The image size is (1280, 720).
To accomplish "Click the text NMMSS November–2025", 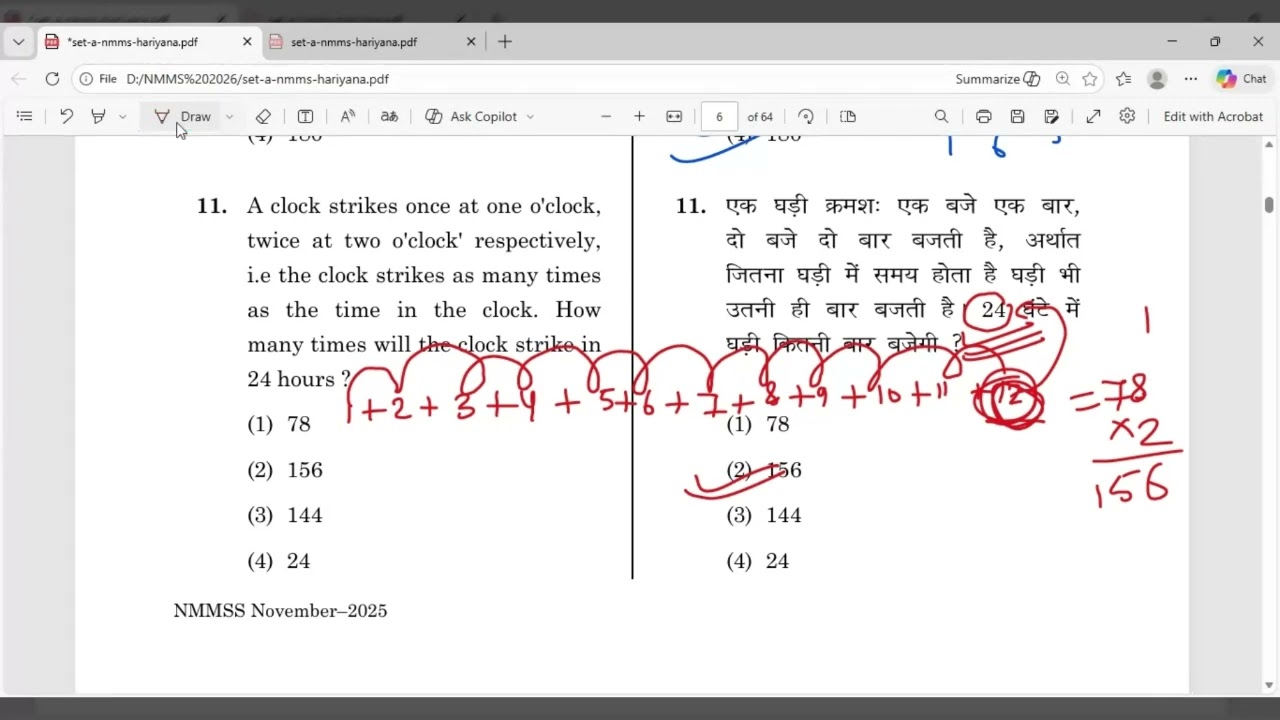I will click(x=280, y=611).
